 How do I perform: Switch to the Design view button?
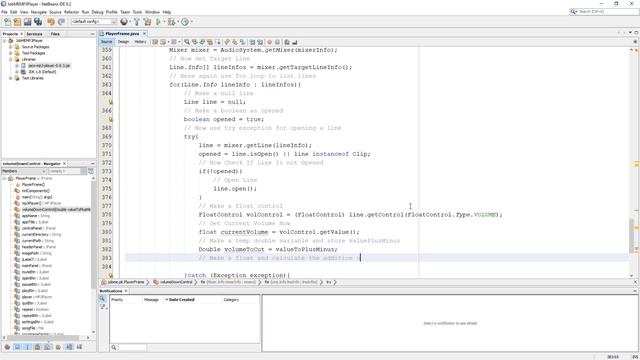(x=123, y=42)
